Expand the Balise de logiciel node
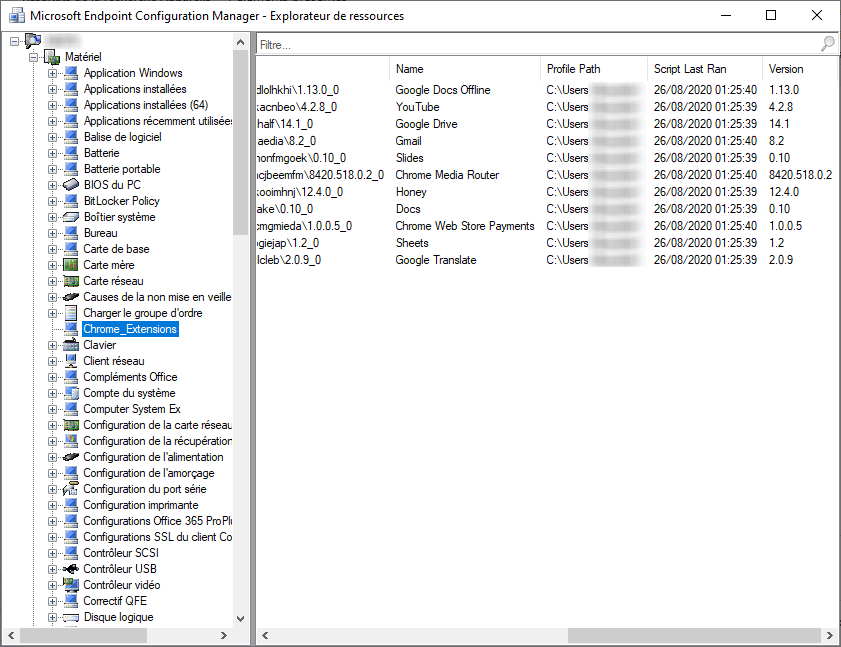This screenshot has width=841, height=647. (x=52, y=137)
